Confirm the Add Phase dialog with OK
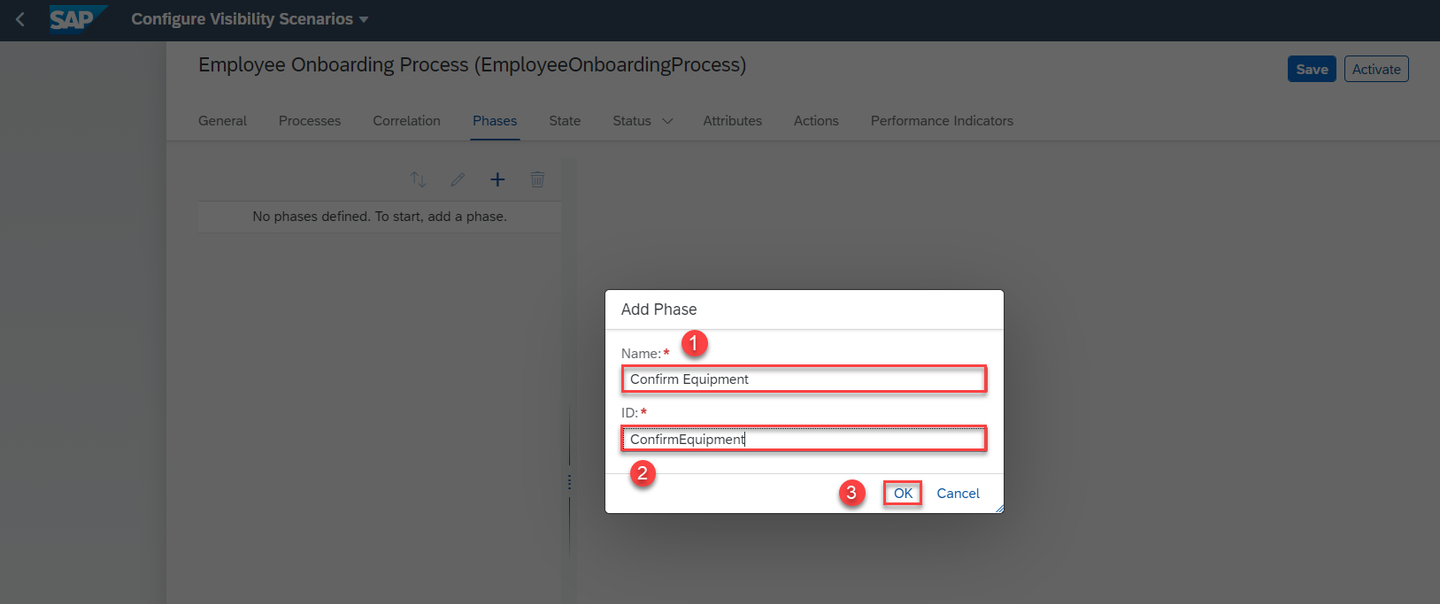This screenshot has height=604, width=1440. coord(903,493)
